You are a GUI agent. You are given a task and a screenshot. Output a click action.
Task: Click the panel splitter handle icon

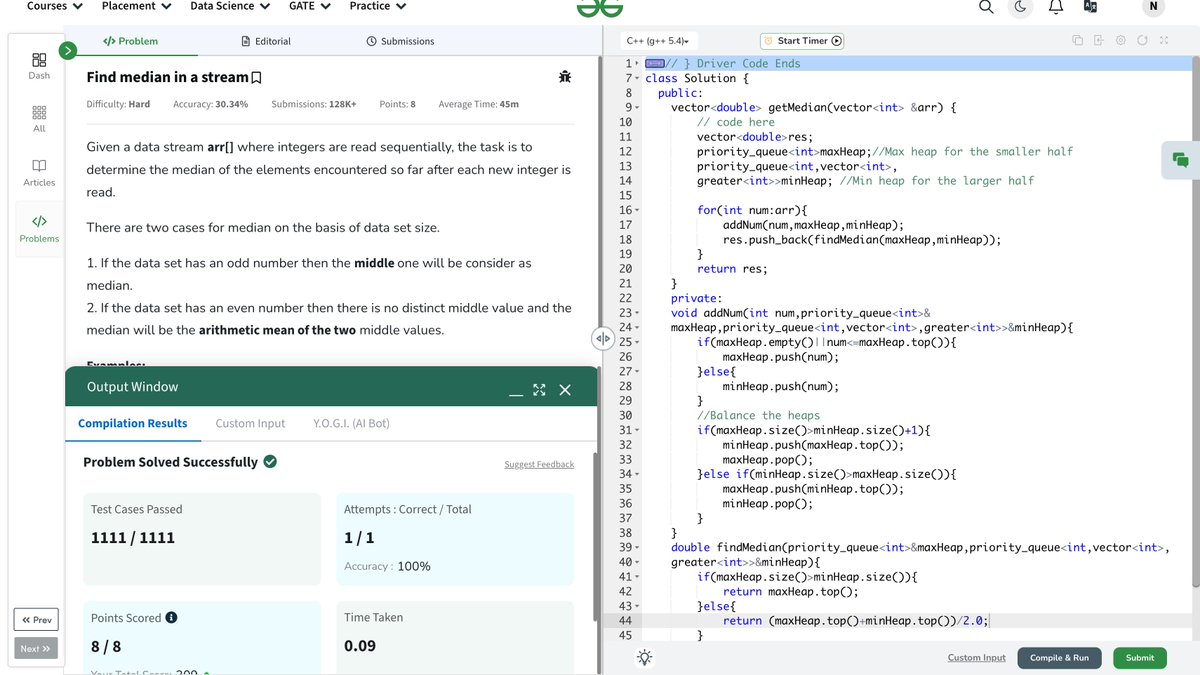pyautogui.click(x=603, y=338)
